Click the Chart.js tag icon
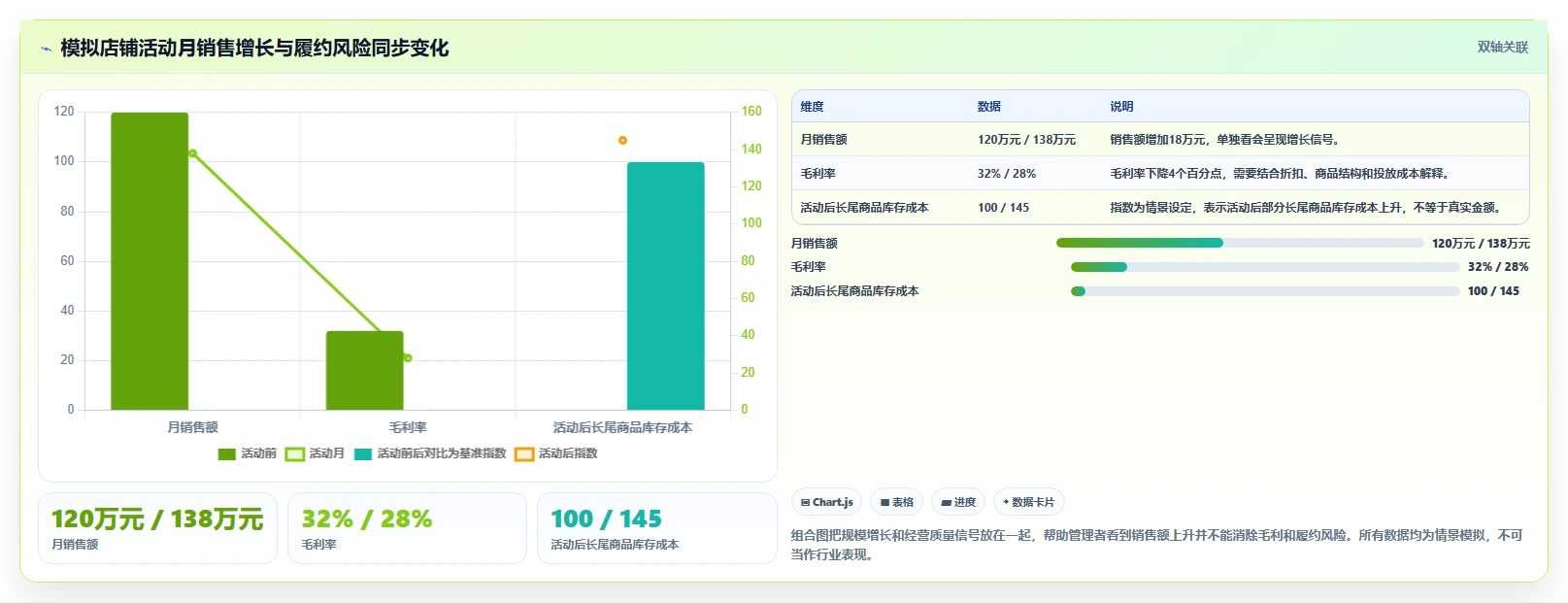 pyautogui.click(x=806, y=502)
